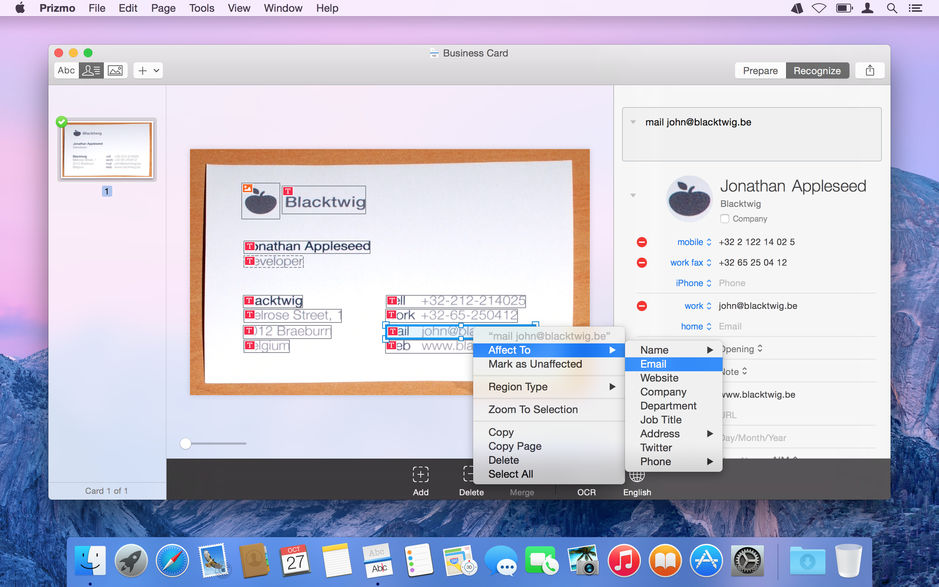
Task: Select the contact-card region tool
Action: tap(89, 70)
